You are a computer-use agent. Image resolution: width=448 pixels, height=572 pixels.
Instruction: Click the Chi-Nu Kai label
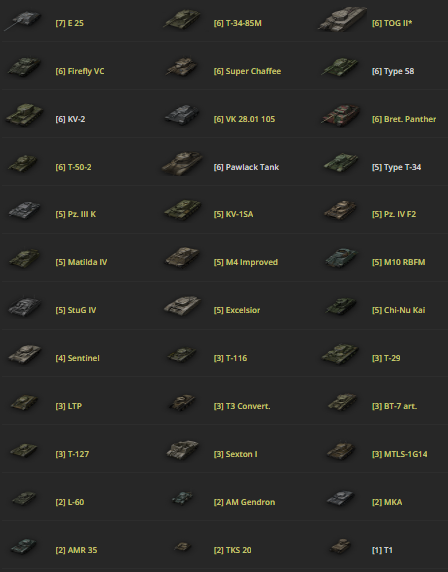tap(398, 310)
